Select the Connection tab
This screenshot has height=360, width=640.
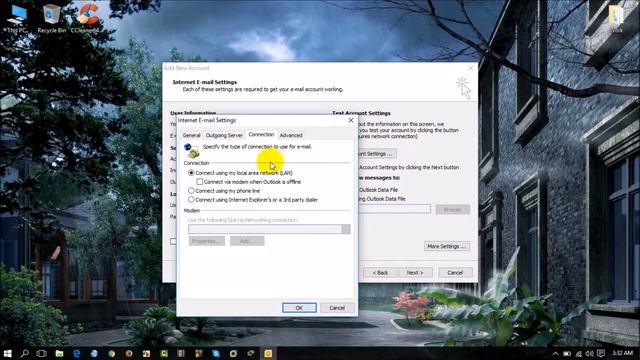point(261,134)
